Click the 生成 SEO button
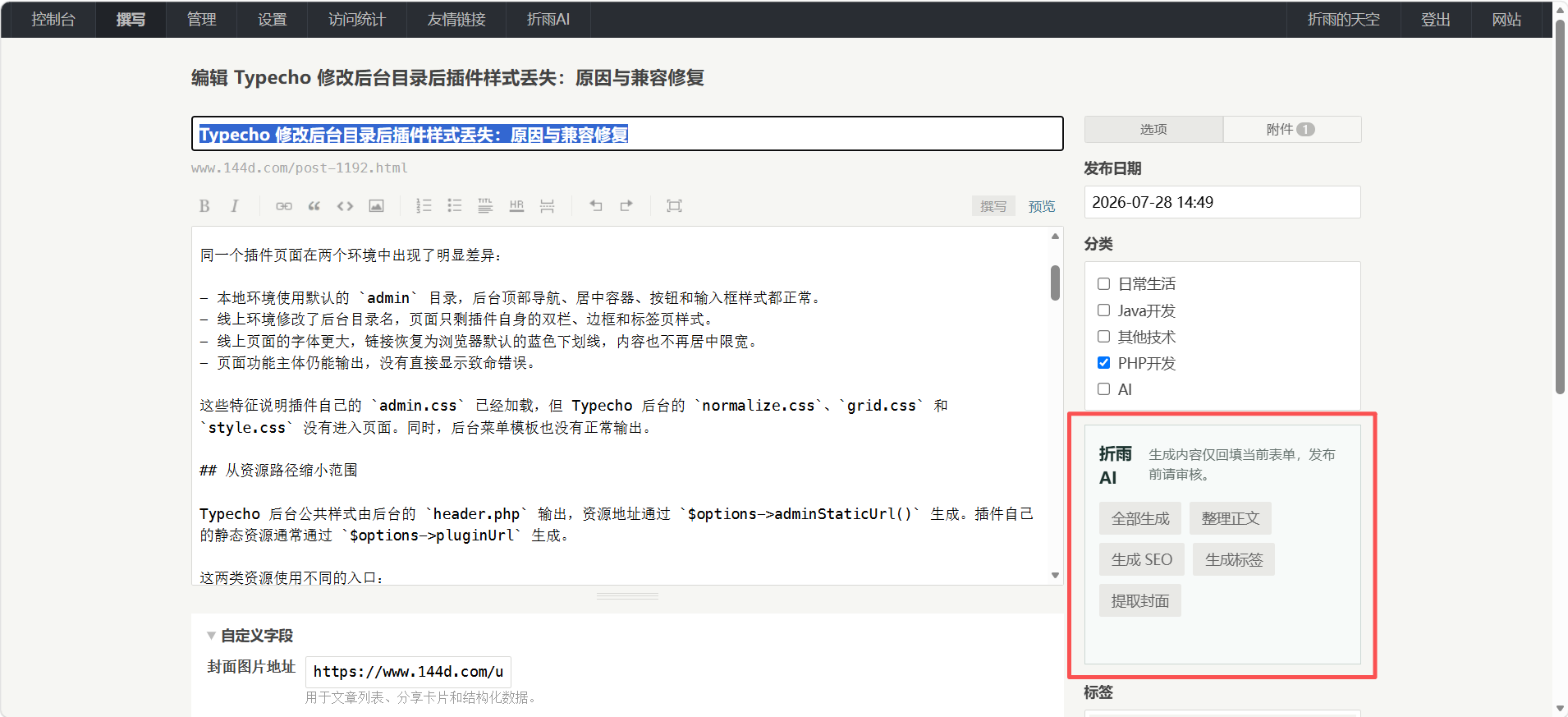Screen dimensions: 1568x717 (1142, 559)
